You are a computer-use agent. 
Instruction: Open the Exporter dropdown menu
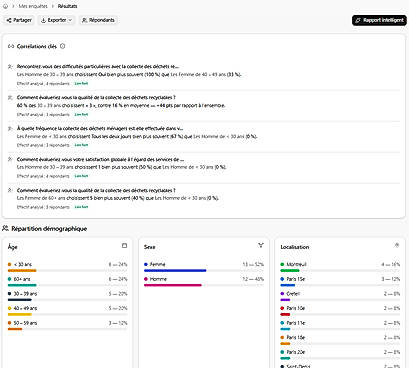point(56,20)
